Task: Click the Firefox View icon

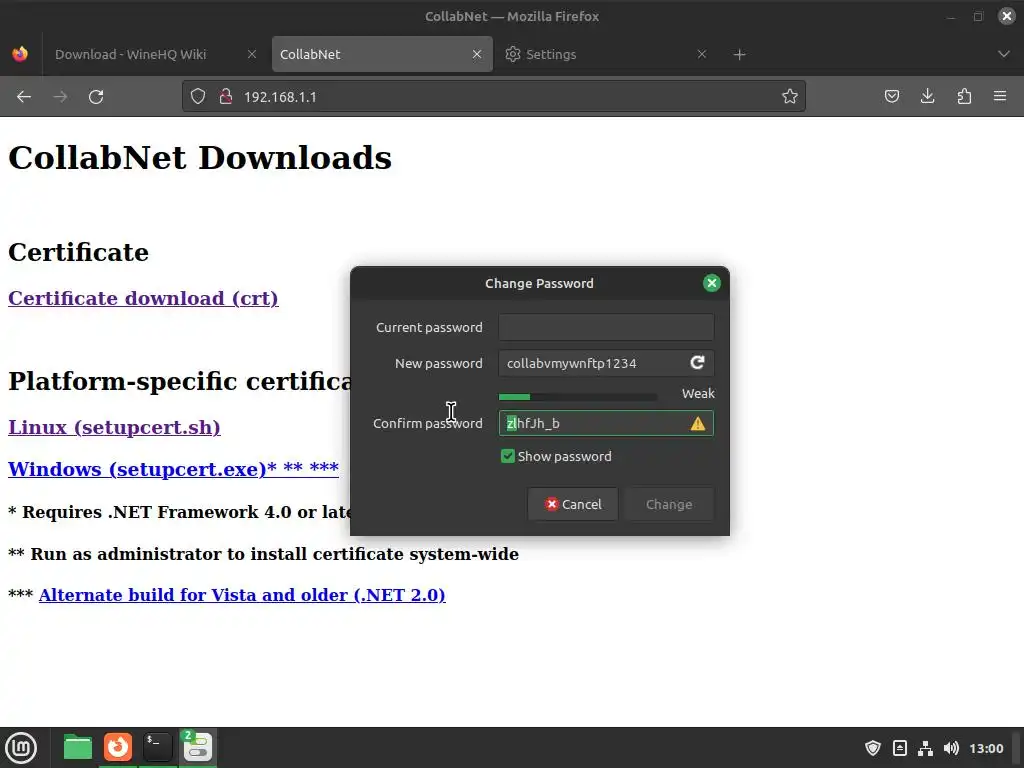Action: coord(20,54)
